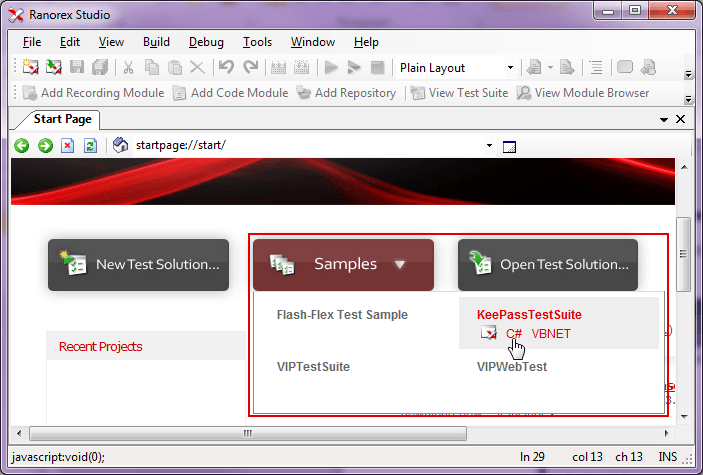Expand the top toolbar overflow arrow
Viewport: 703px width, 475px height.
point(688,74)
